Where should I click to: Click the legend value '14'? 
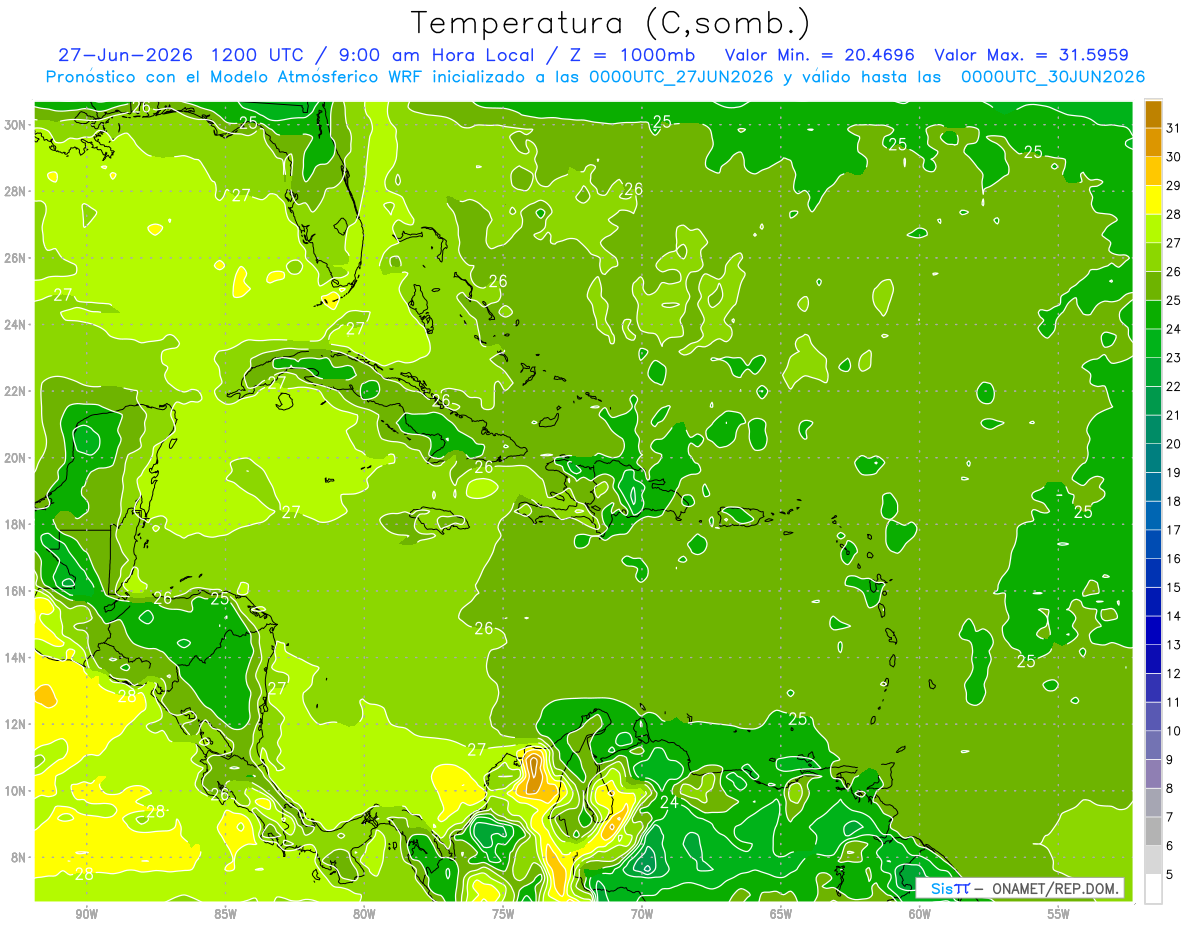point(1174,616)
